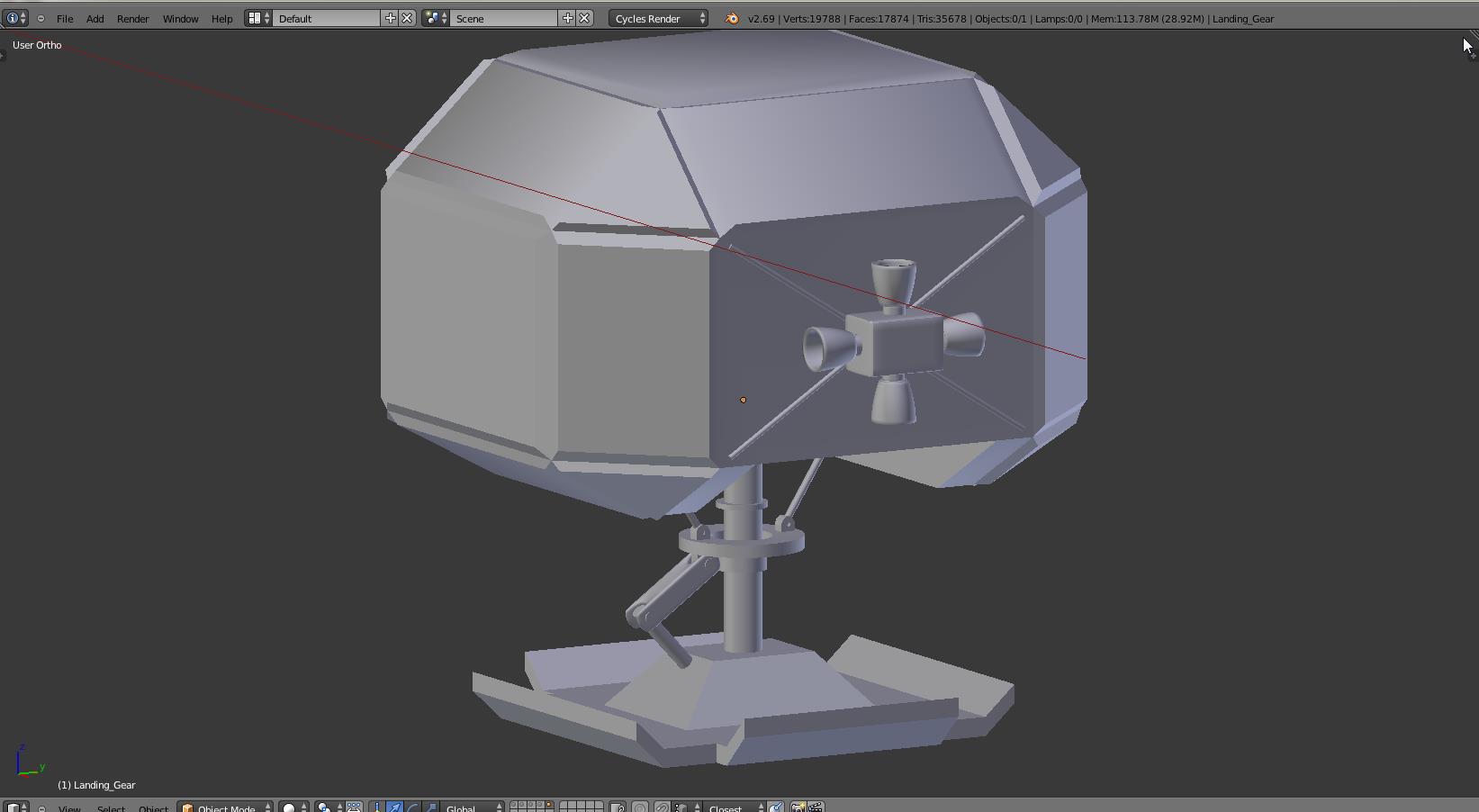Image resolution: width=1479 pixels, height=812 pixels.
Task: Click the Blender logo icon
Action: pyautogui.click(x=732, y=18)
